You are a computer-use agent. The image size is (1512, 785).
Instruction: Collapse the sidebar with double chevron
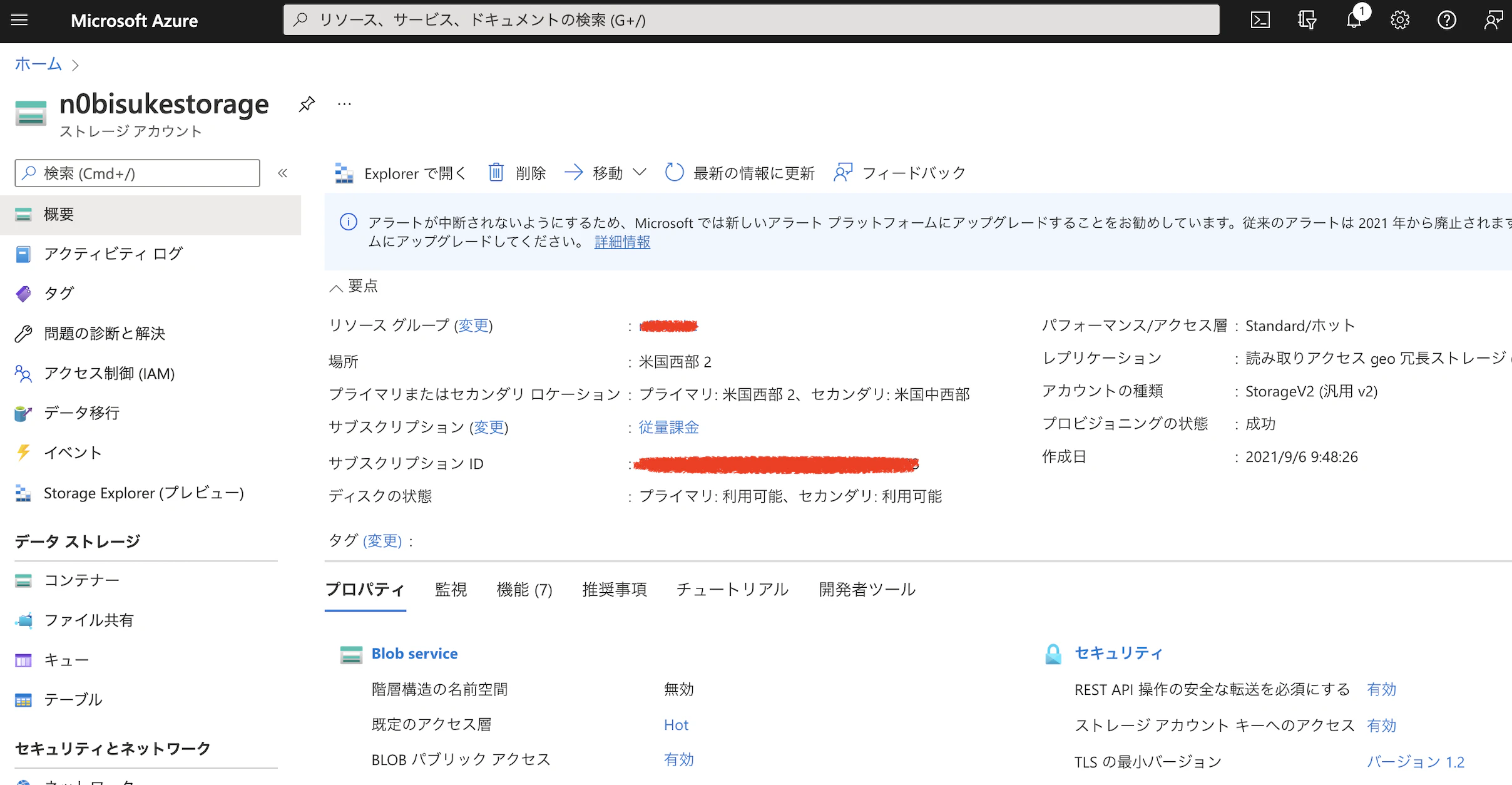[x=283, y=173]
